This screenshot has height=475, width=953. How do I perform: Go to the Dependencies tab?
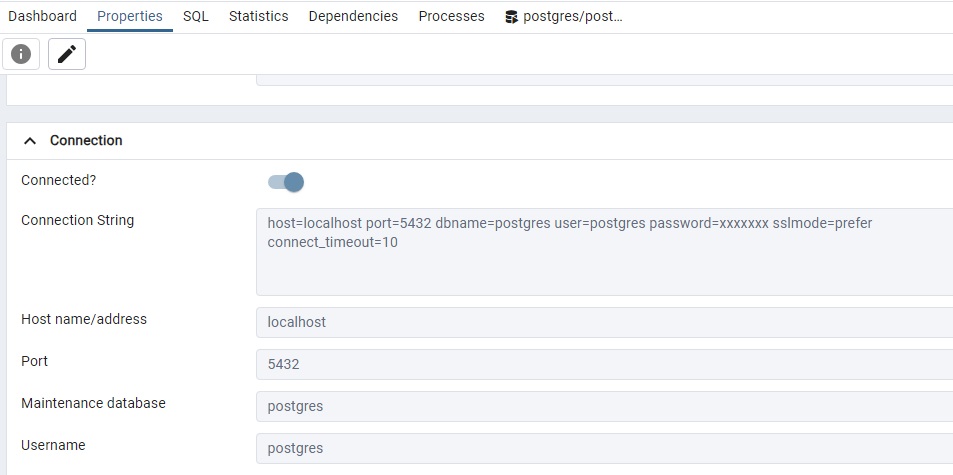tap(353, 17)
